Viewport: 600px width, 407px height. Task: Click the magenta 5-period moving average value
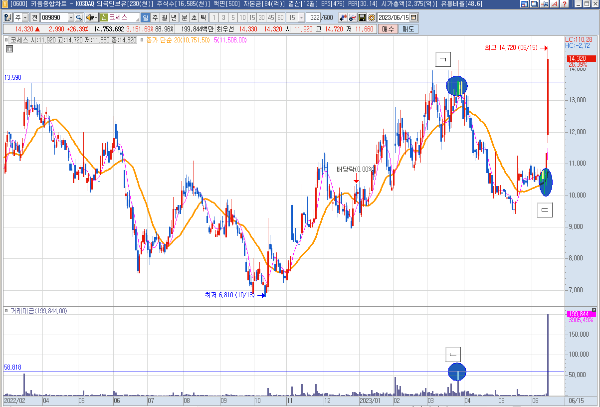pos(230,40)
